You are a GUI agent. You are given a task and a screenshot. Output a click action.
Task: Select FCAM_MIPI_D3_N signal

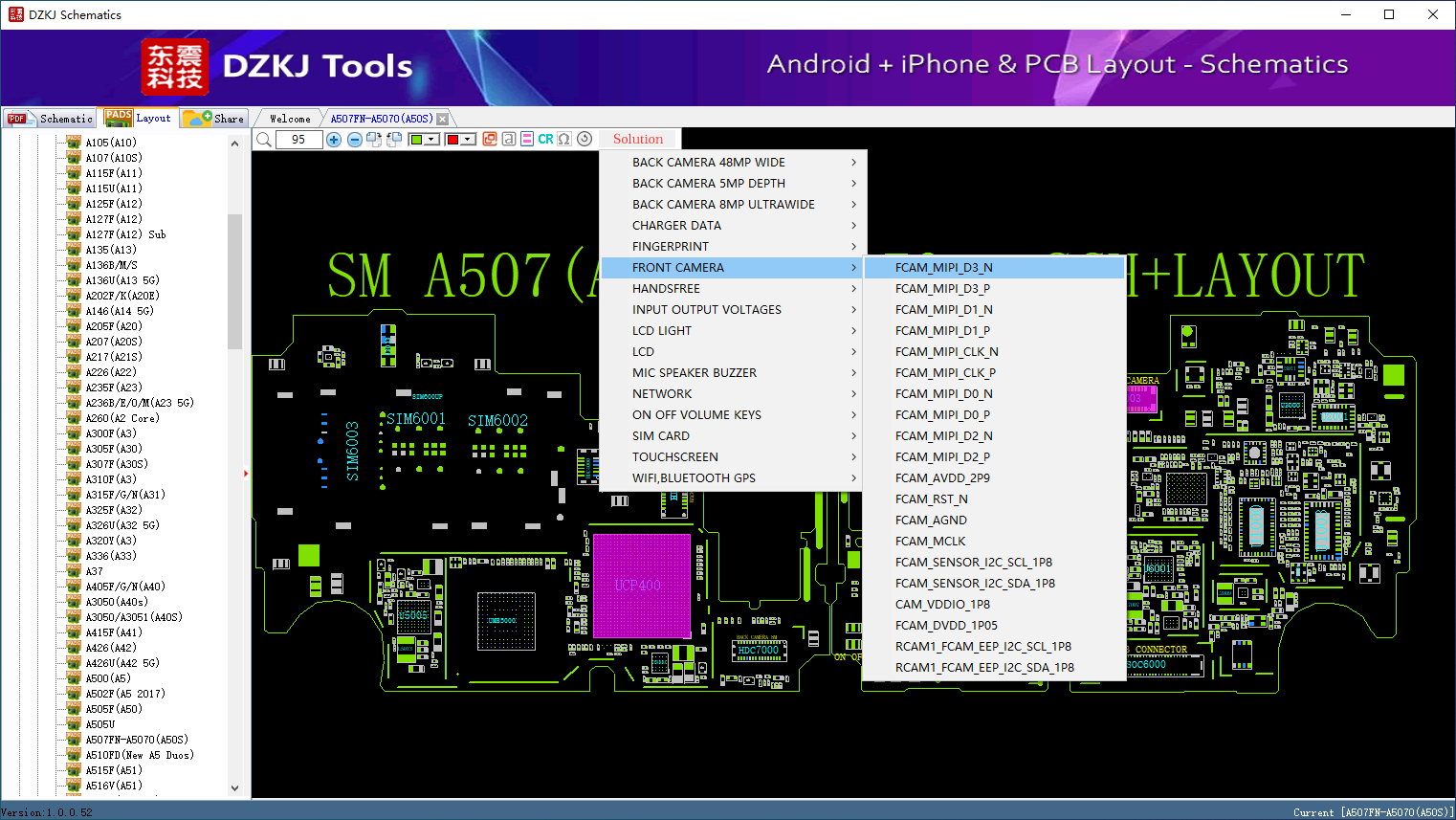click(994, 268)
